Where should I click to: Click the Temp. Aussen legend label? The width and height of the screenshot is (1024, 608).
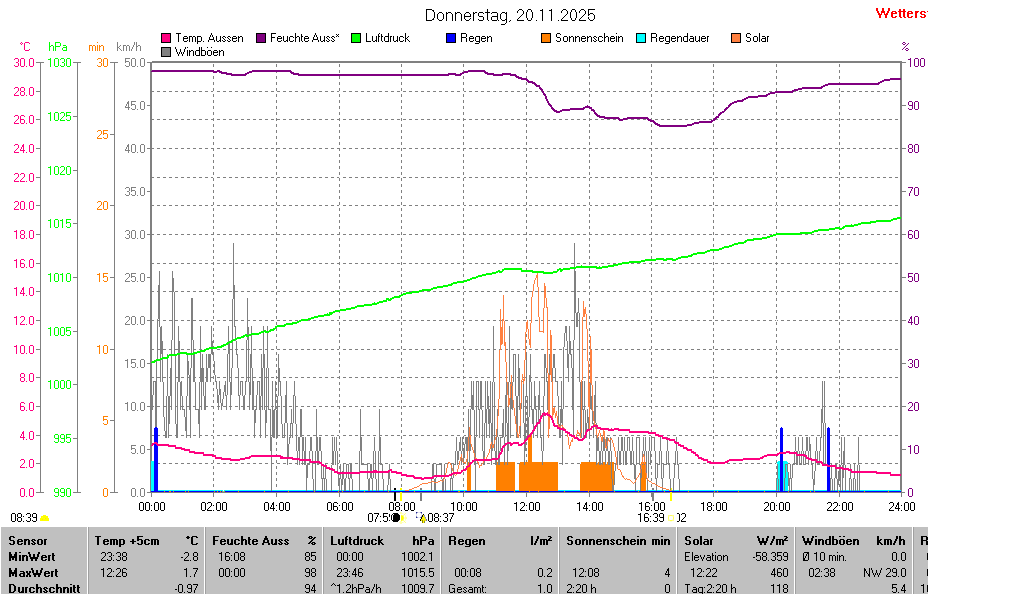(x=209, y=38)
